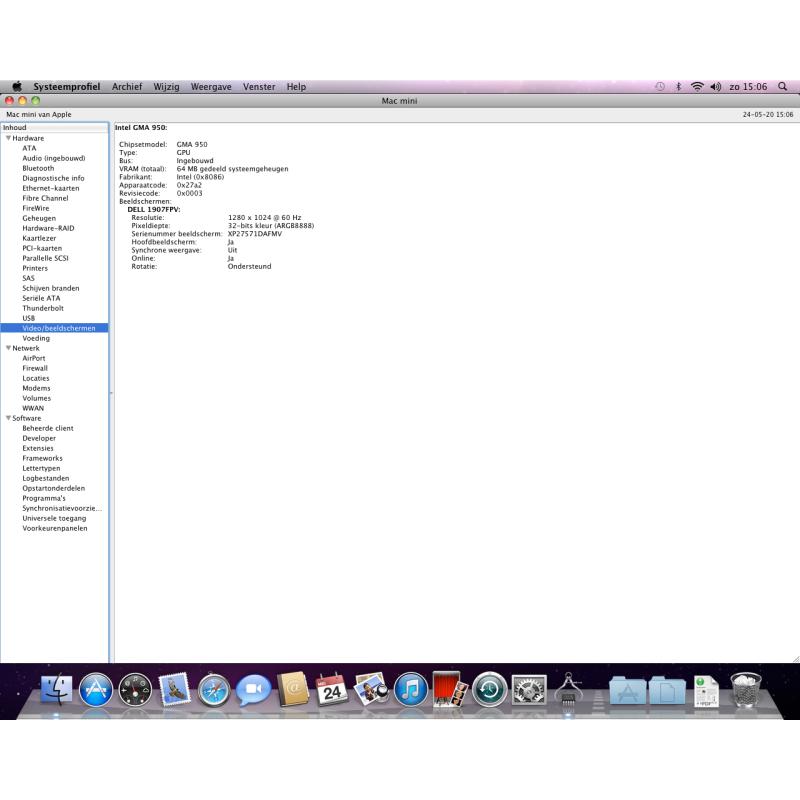
Task: Select Geheugen in sidebar
Action: pos(39,218)
